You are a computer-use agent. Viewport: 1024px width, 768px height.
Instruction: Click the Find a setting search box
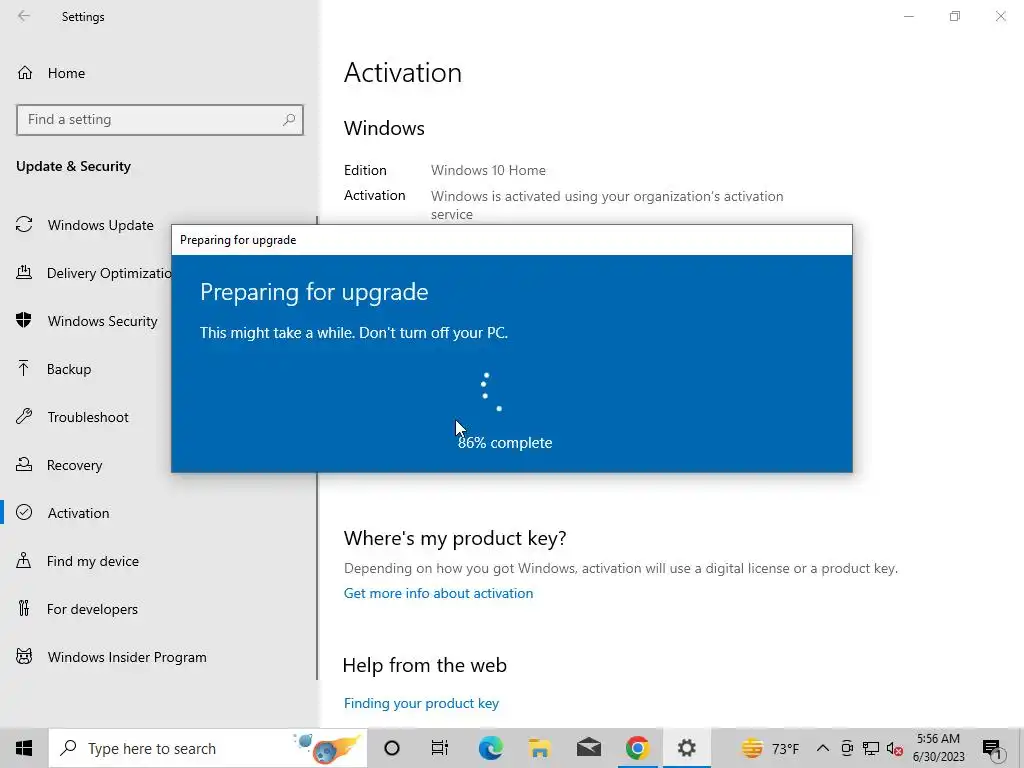(159, 120)
